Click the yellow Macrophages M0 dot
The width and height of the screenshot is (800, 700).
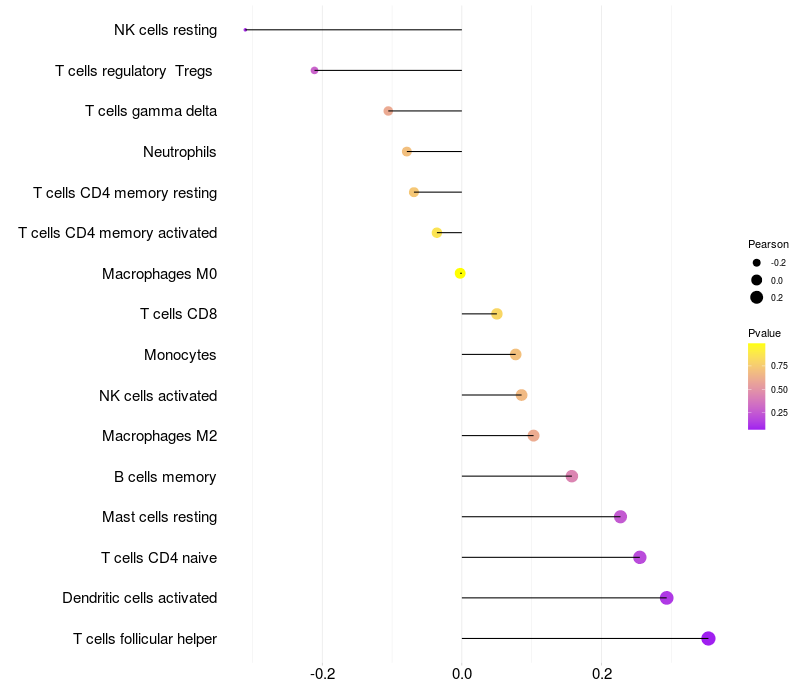point(460,273)
